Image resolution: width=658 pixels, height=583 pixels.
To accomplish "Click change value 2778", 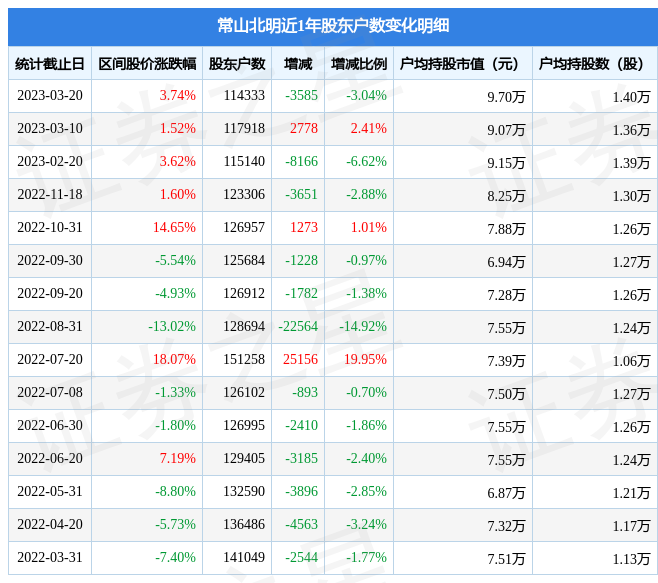I will (x=304, y=128).
